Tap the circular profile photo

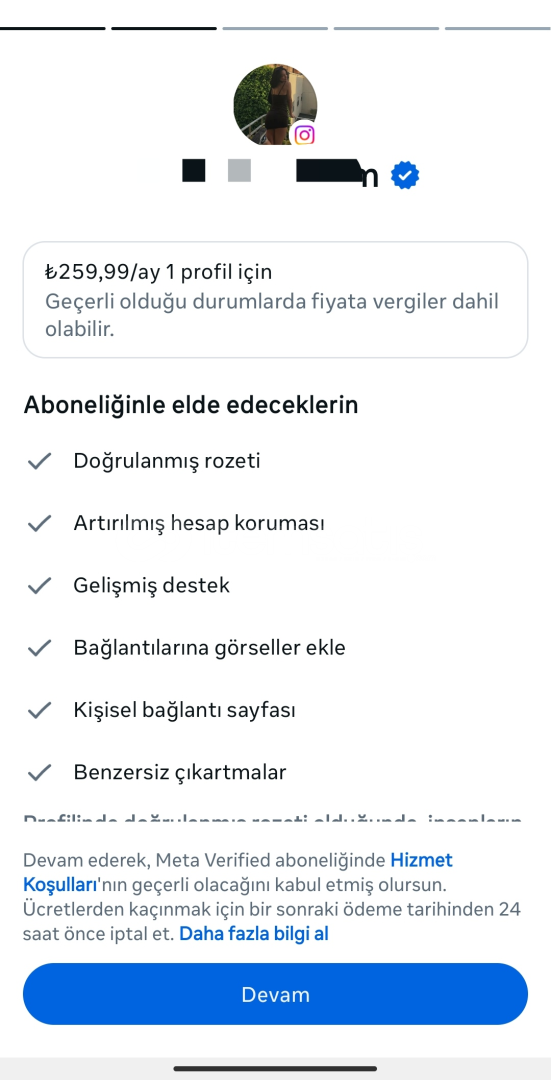point(276,105)
